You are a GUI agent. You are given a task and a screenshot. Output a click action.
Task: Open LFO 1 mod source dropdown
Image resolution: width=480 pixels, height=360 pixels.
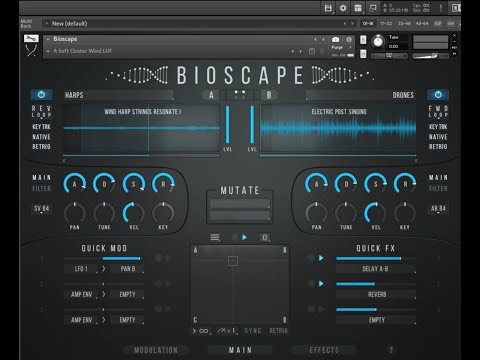tap(81, 269)
